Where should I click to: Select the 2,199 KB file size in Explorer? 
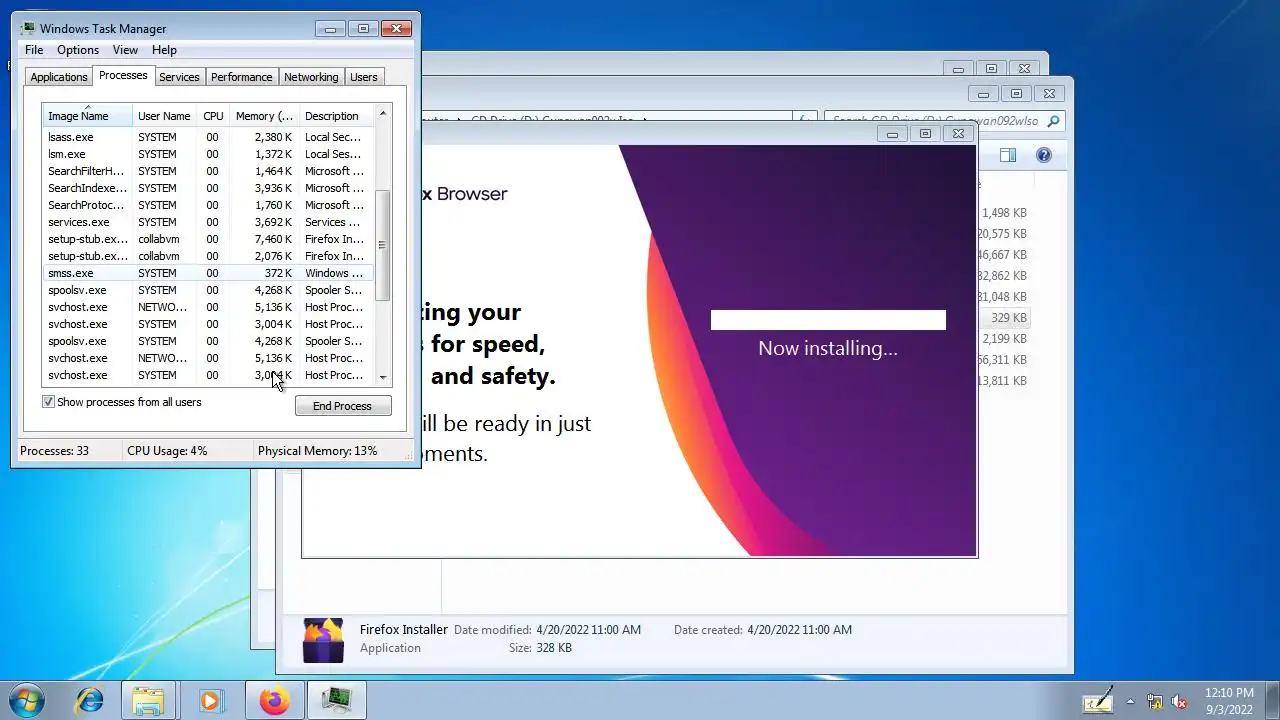tap(1004, 339)
